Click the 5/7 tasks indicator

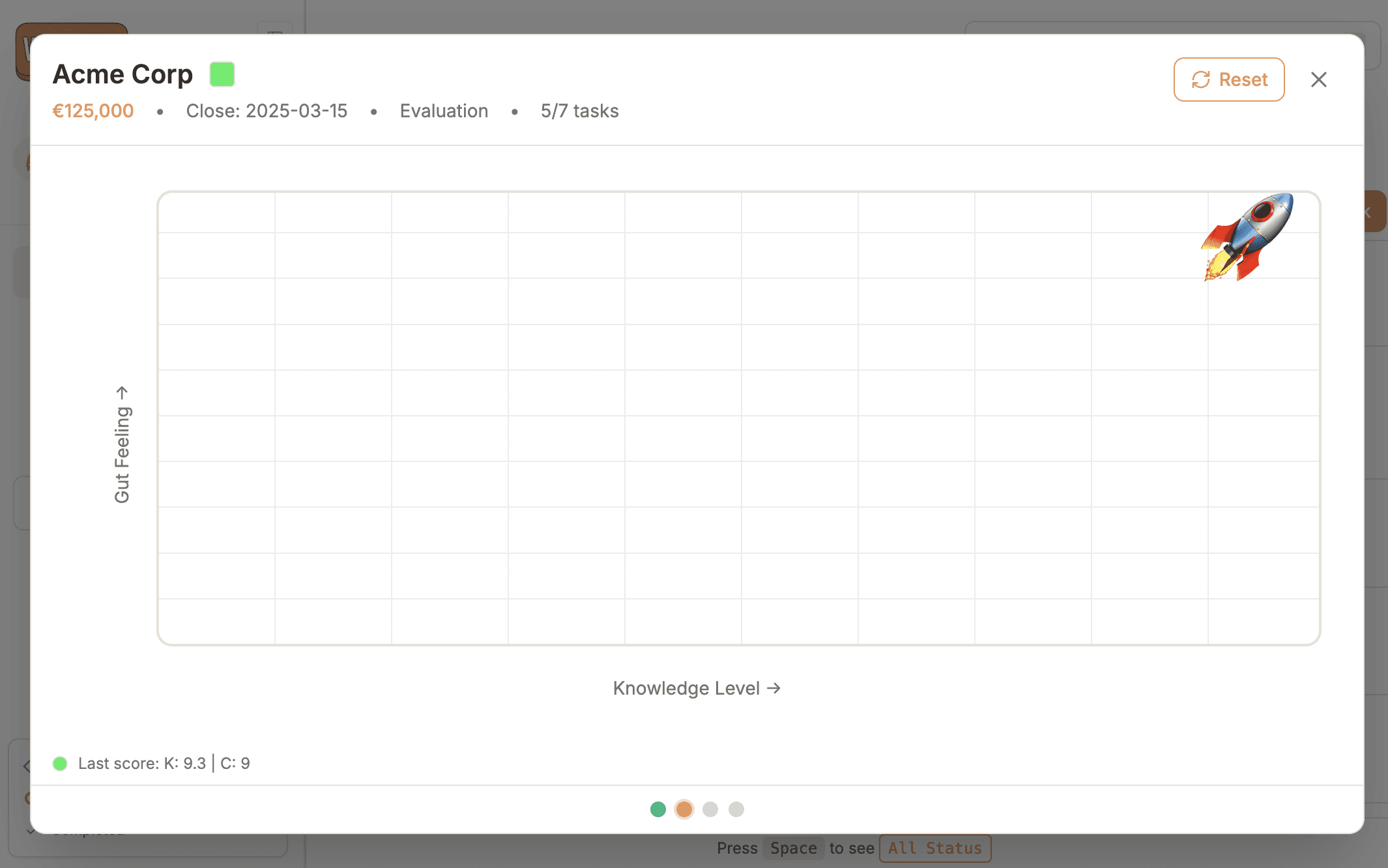pos(579,111)
